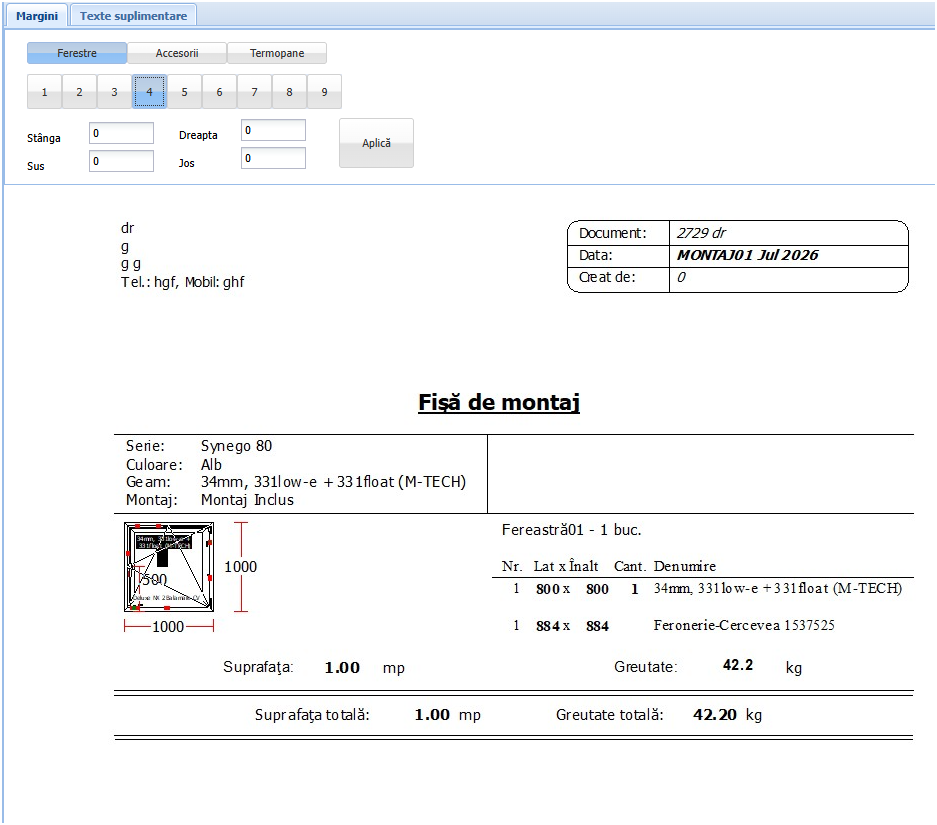
Task: Focus the Sus margin input field
Action: pos(121,161)
